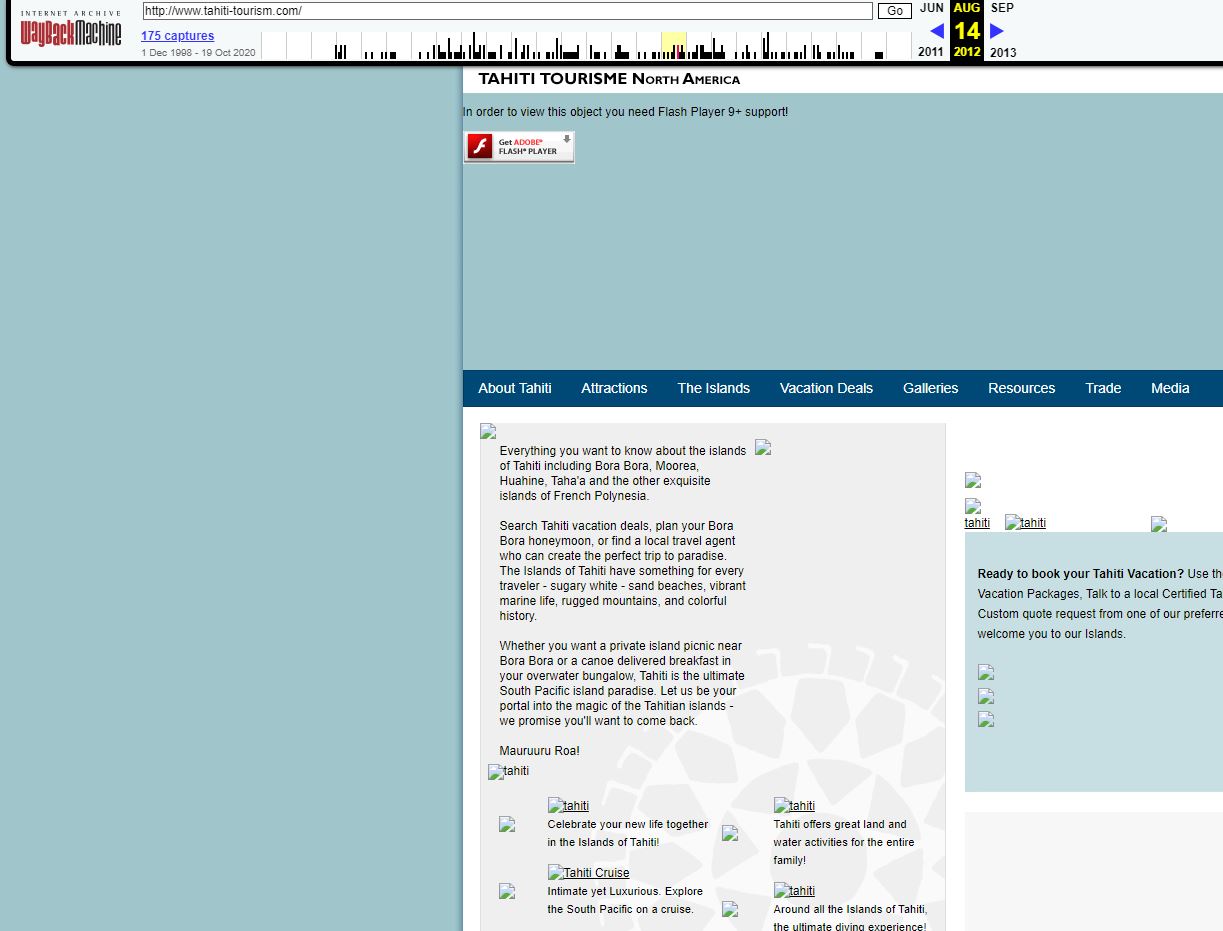1223x931 pixels.
Task: Click broken image icon beside diving text
Action: pos(730,909)
